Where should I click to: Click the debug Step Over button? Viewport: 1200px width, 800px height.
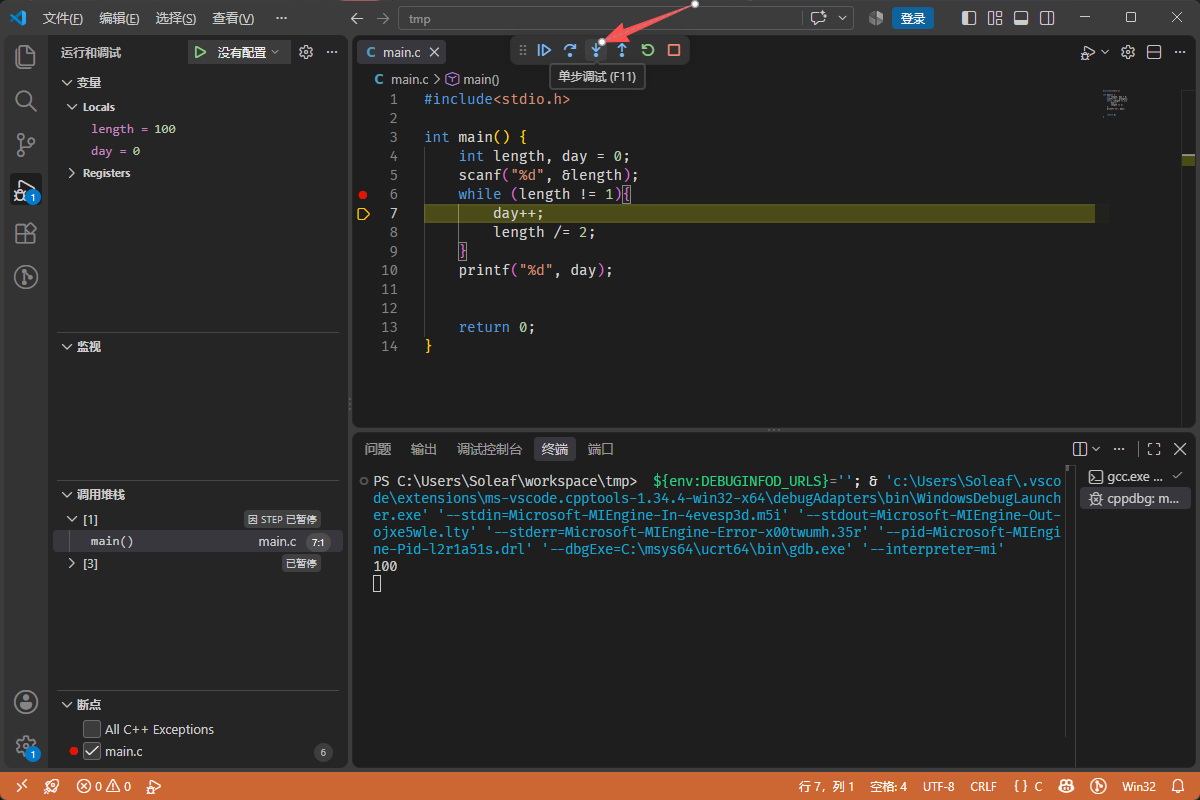coord(570,50)
